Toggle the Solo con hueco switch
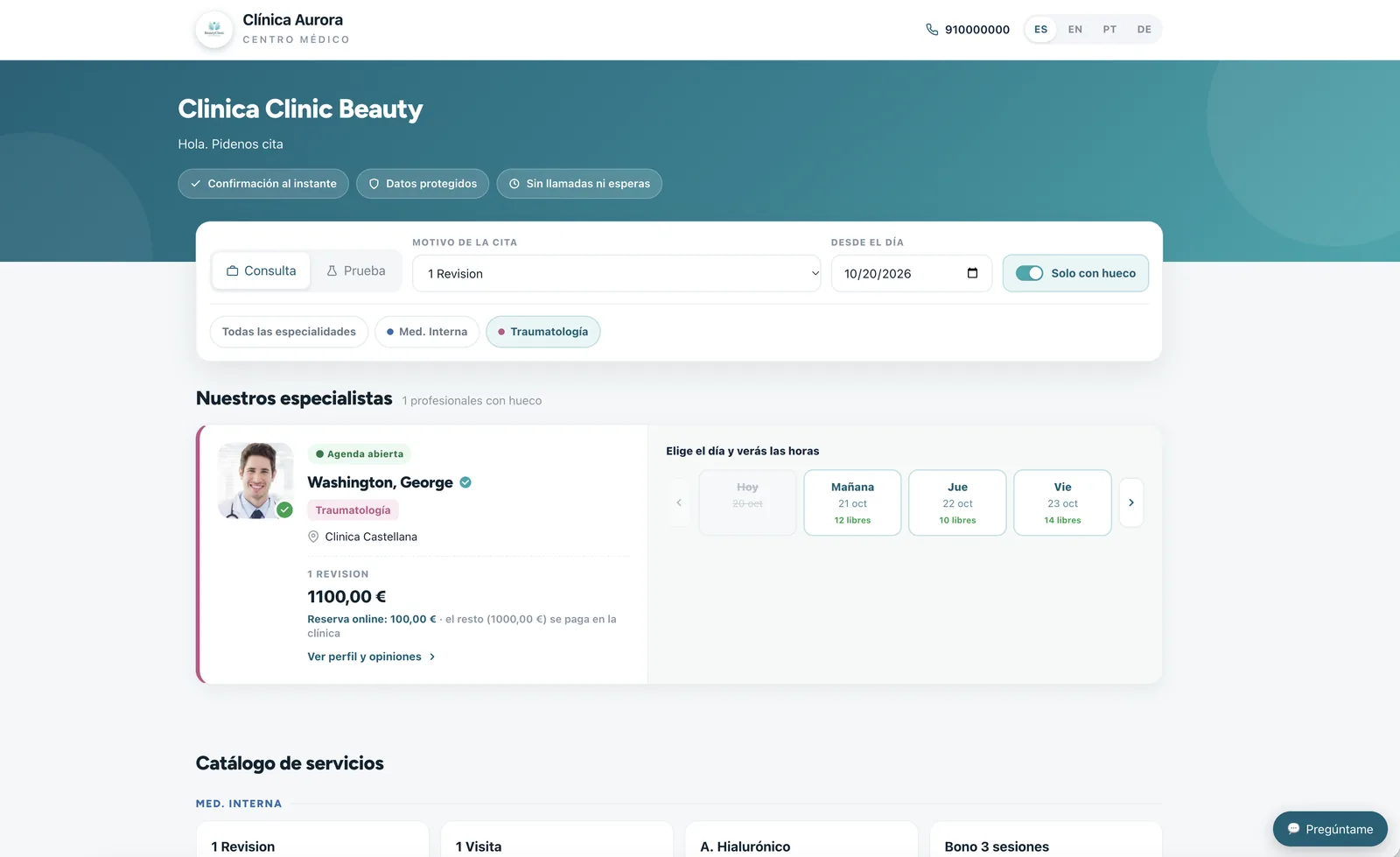The width and height of the screenshot is (1400, 857). [x=1029, y=273]
